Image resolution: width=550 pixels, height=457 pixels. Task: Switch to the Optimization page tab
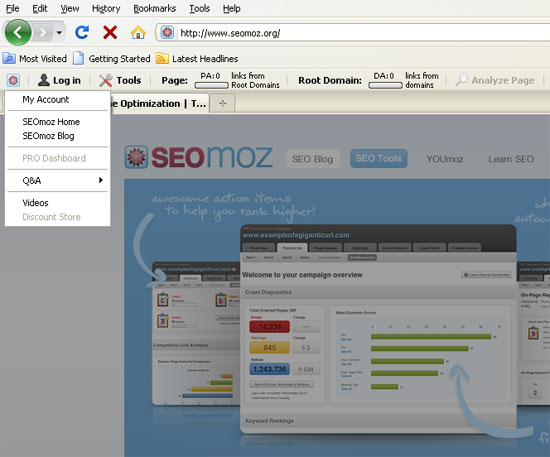(160, 103)
